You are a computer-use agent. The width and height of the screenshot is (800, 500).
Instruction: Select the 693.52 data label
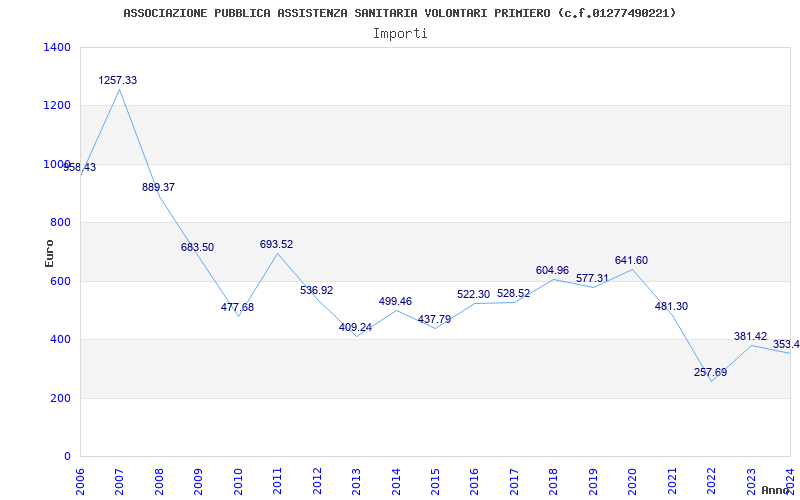coord(277,244)
